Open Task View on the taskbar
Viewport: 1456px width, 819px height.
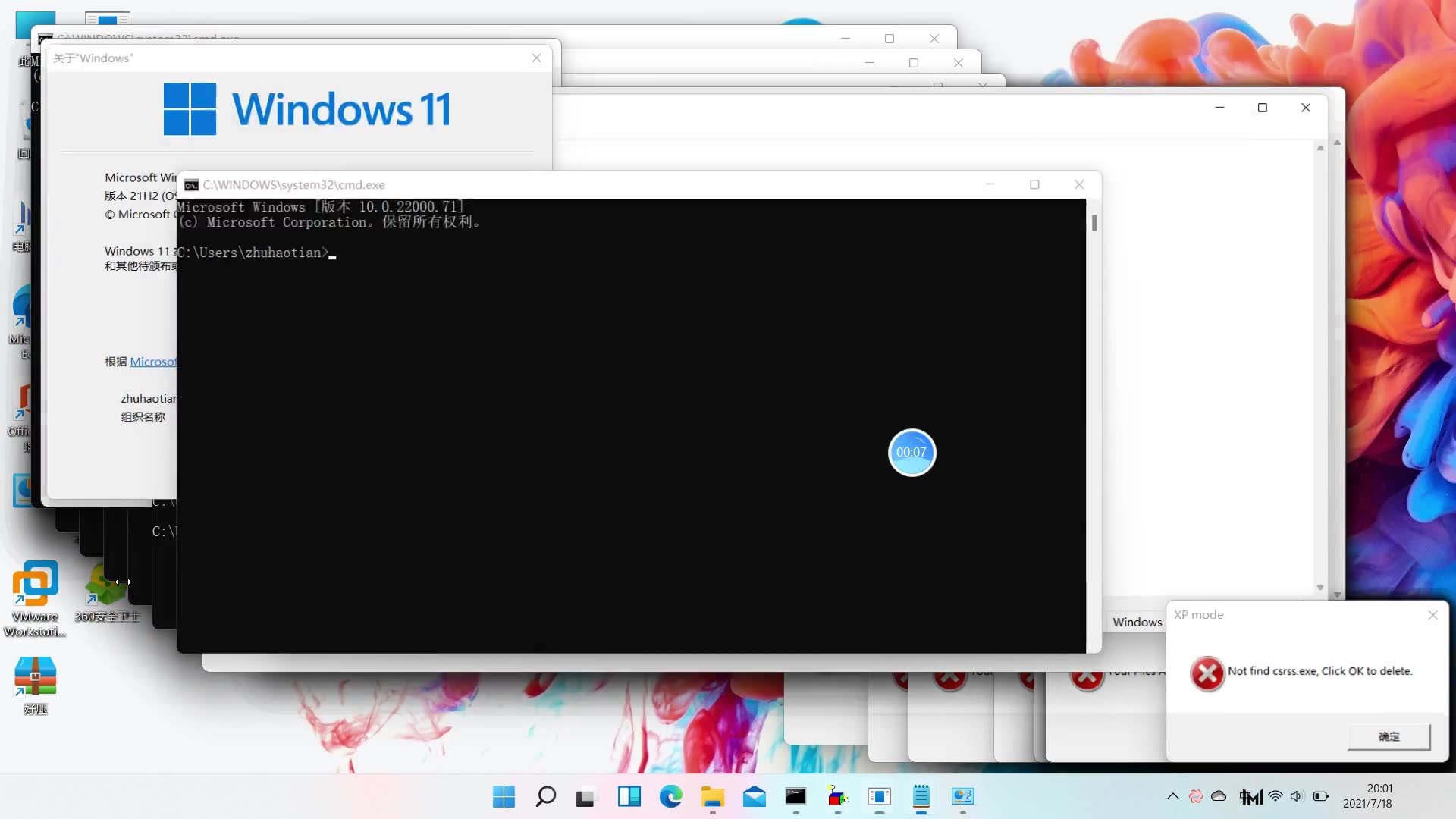[x=586, y=797]
